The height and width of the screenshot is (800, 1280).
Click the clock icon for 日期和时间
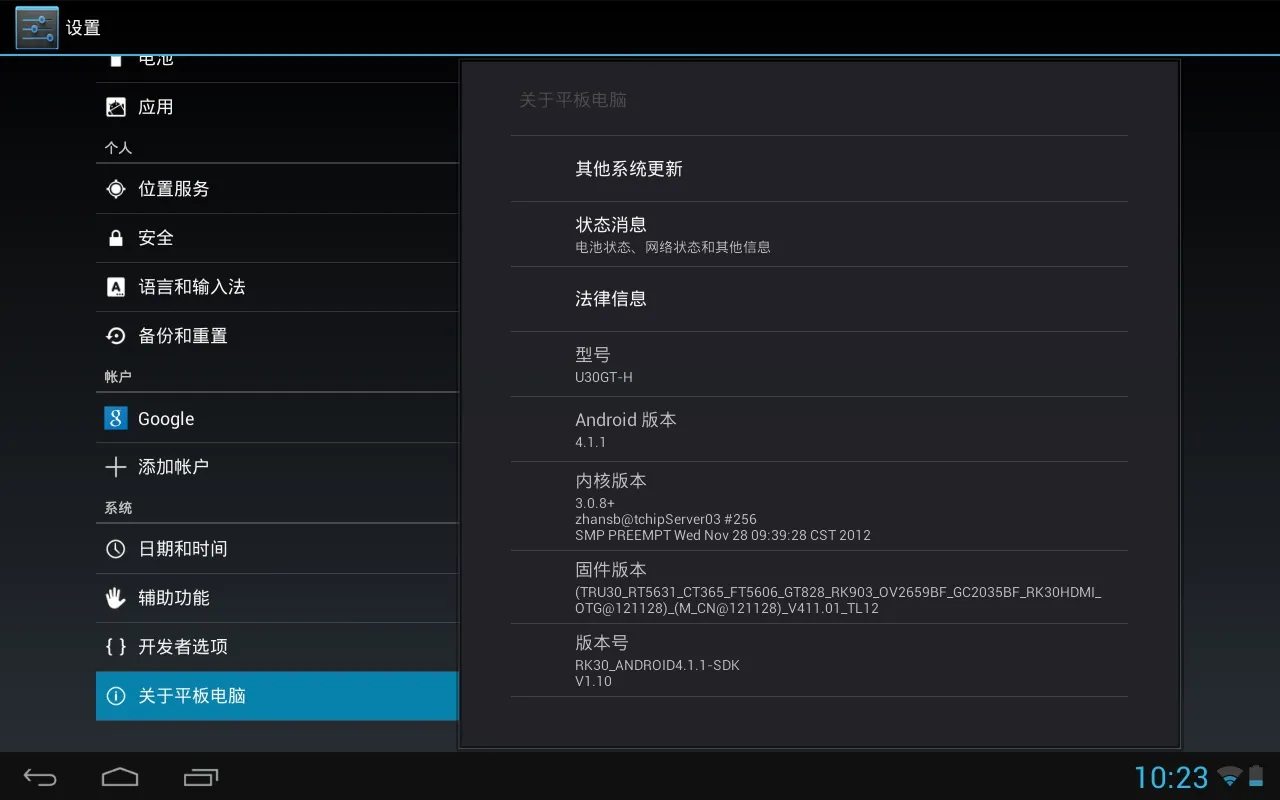[x=116, y=549]
